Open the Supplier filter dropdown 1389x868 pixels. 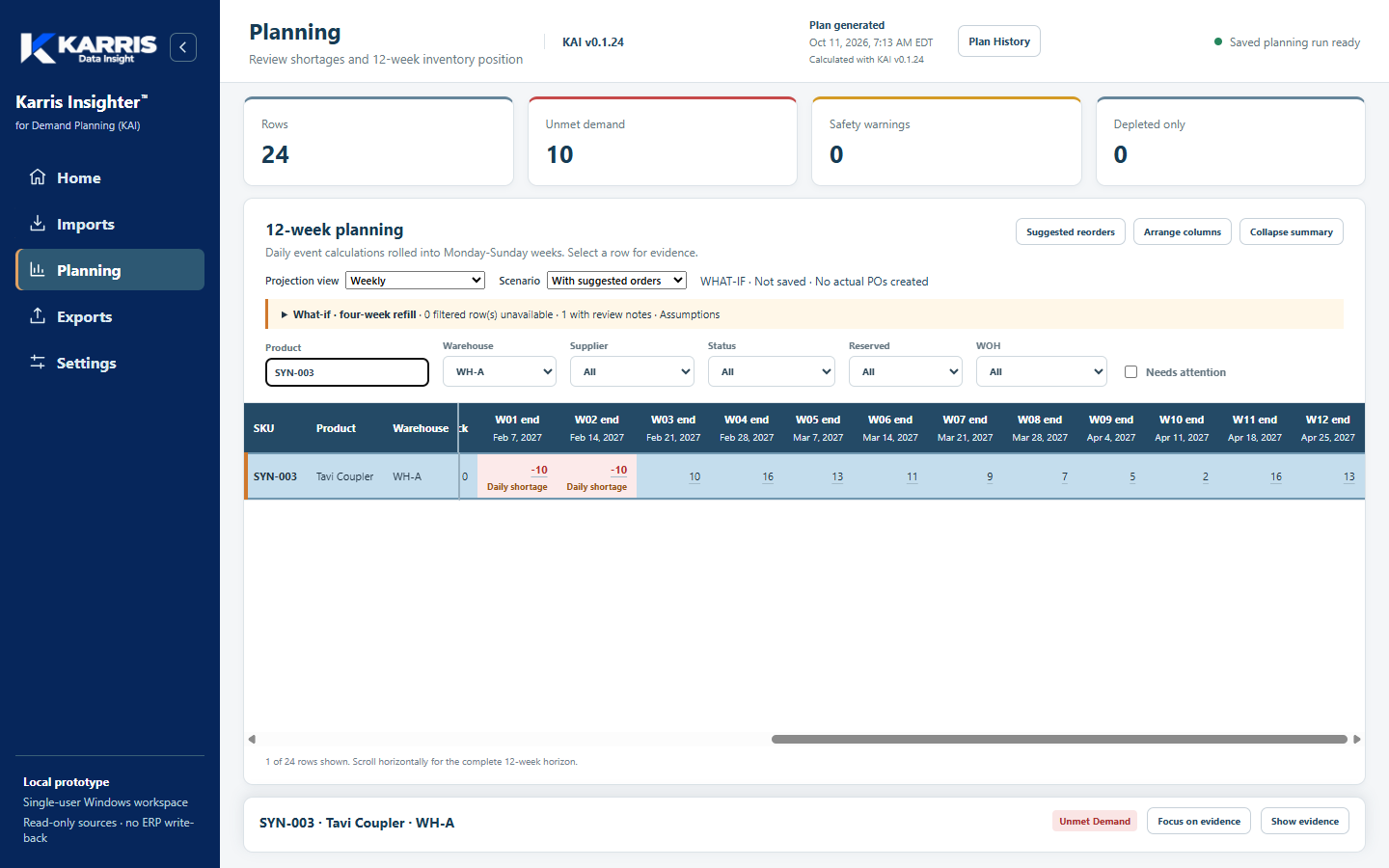pyautogui.click(x=632, y=371)
